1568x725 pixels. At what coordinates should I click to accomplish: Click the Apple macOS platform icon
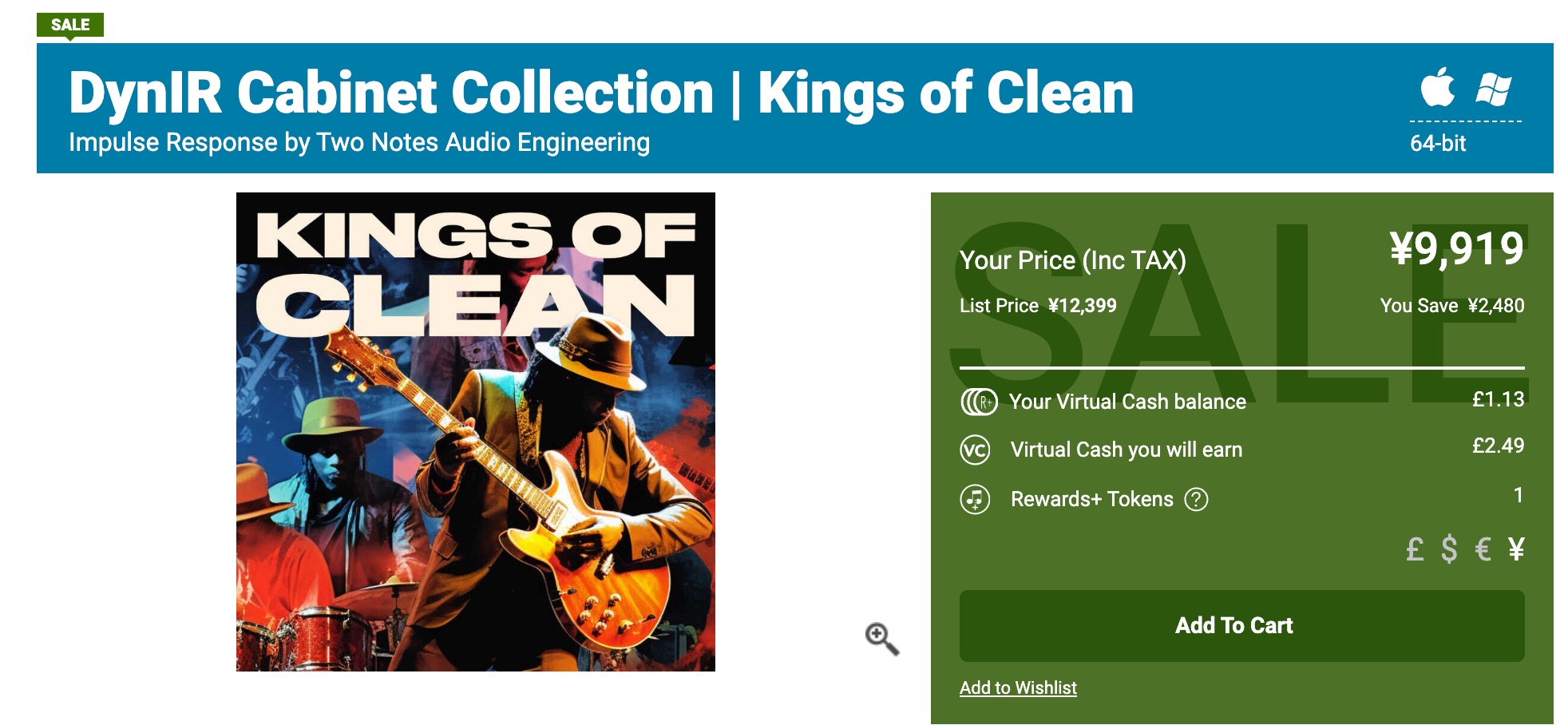pyautogui.click(x=1437, y=87)
